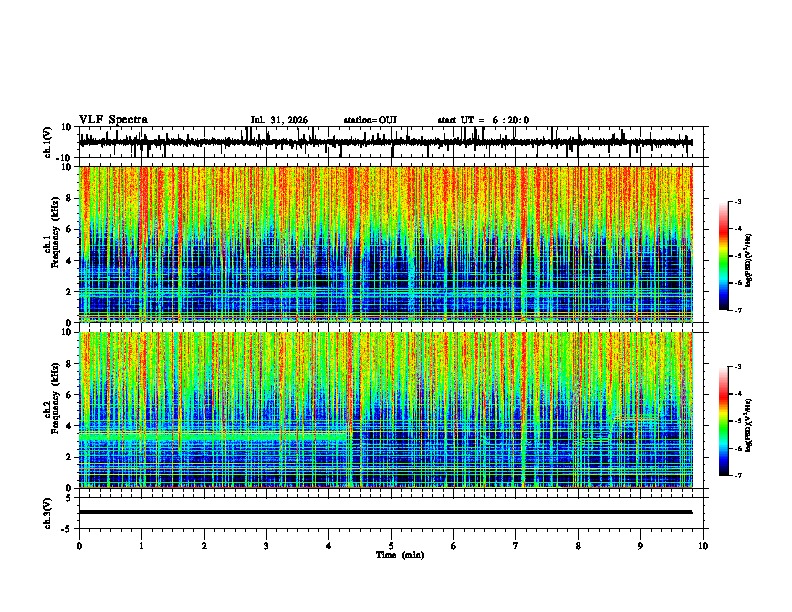Viewport: 792px width, 612px height.
Task: Click the time axis tick label "3"
Action: [x=266, y=546]
